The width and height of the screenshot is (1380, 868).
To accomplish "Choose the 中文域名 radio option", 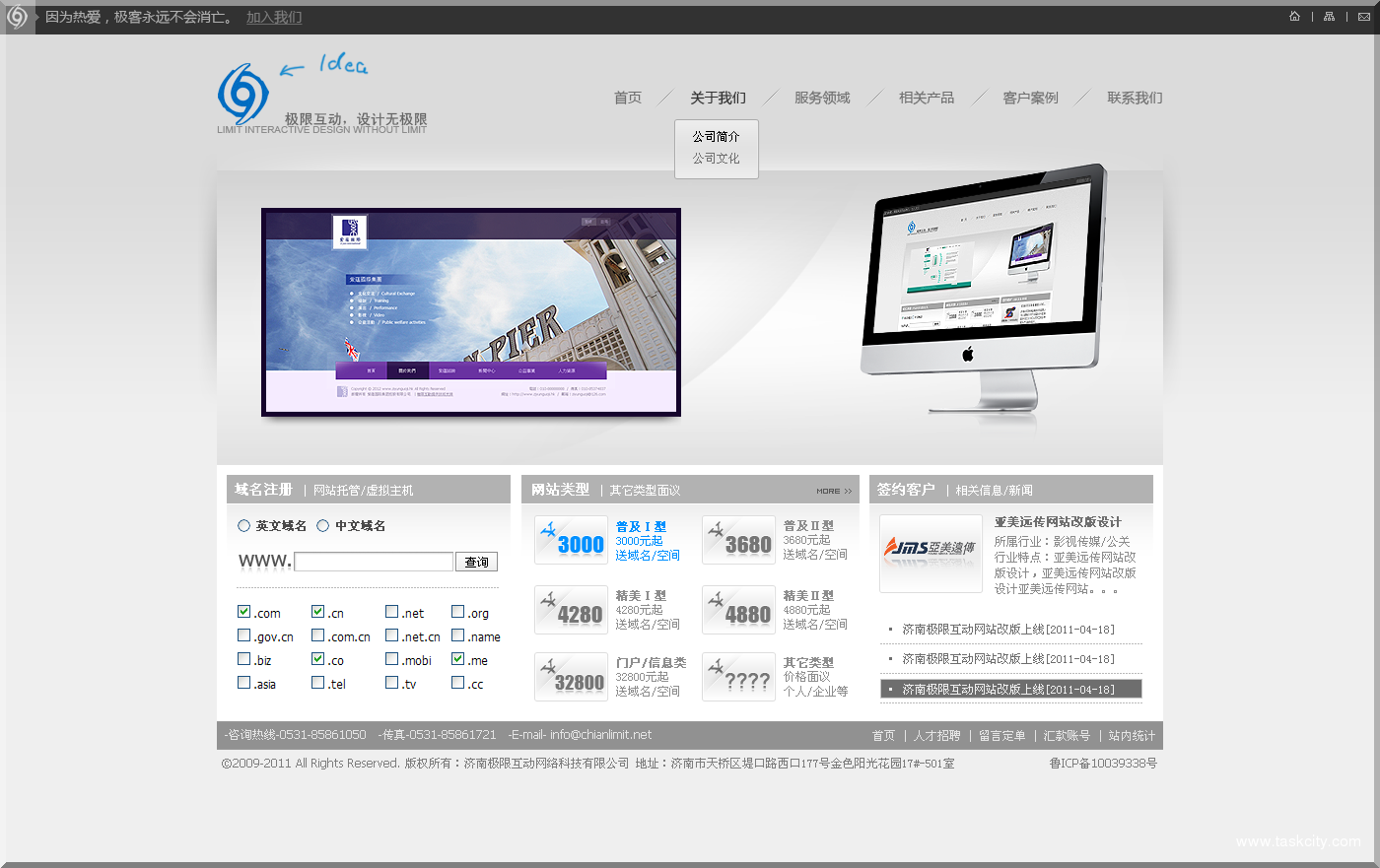I will coord(322,526).
